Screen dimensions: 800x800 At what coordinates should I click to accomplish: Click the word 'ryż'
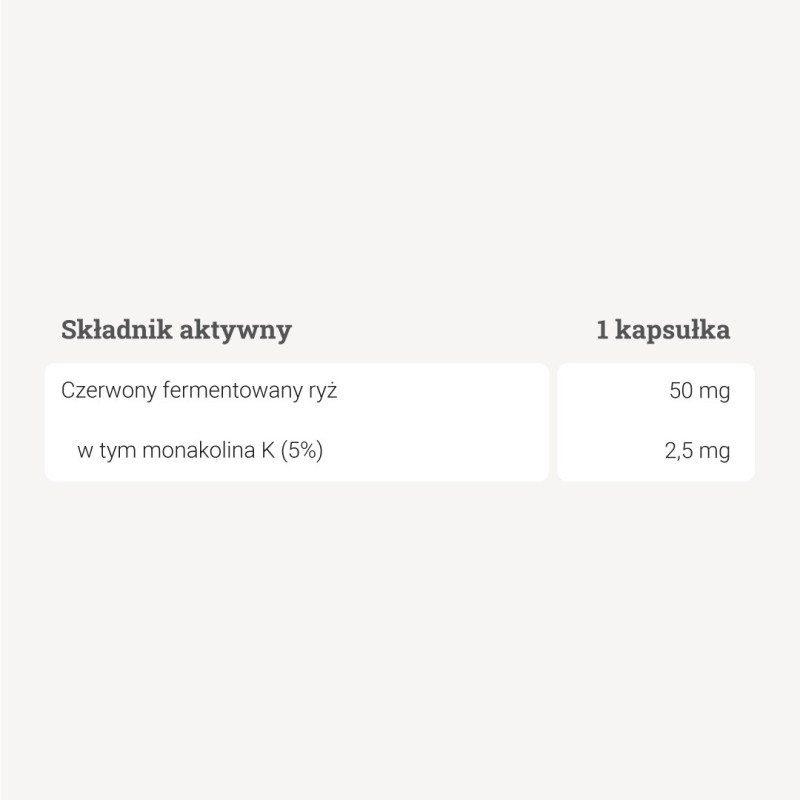[322, 391]
